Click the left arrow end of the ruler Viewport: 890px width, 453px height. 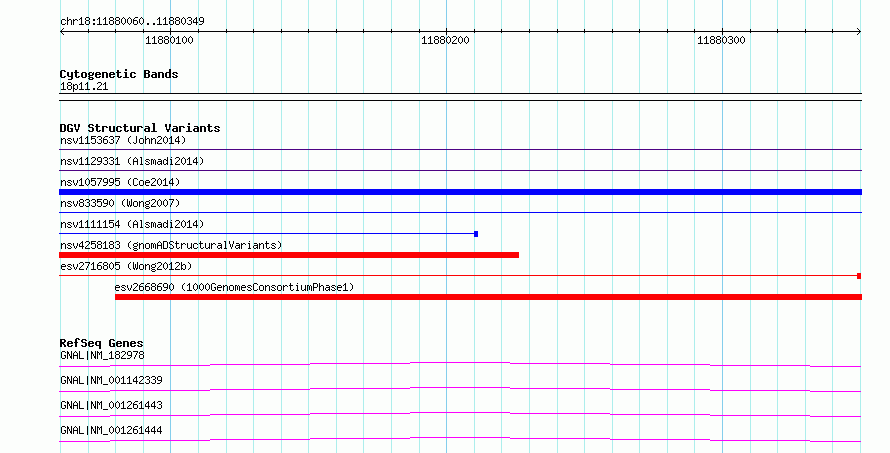pyautogui.click(x=62, y=31)
